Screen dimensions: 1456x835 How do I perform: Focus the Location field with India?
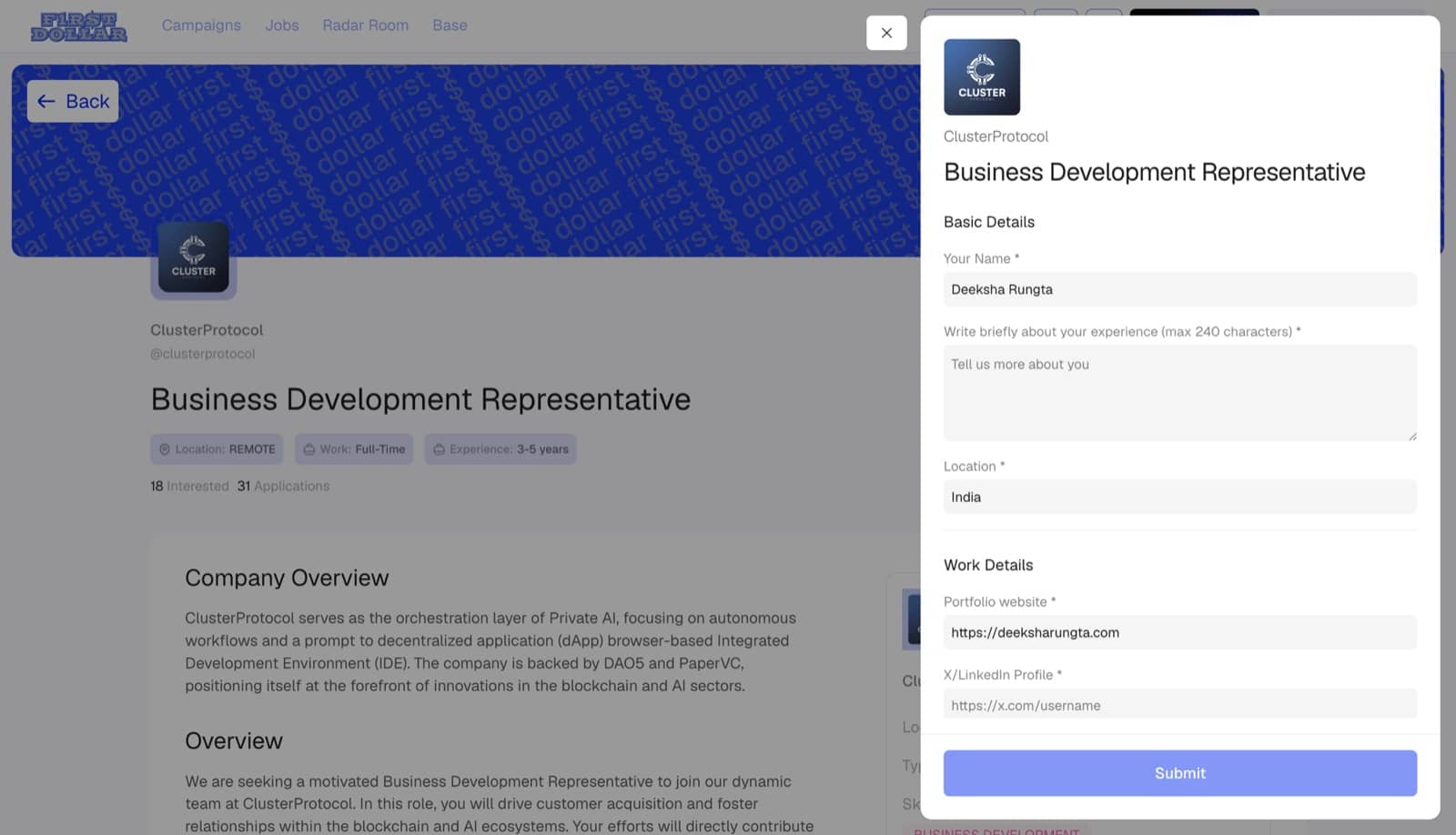click(x=1180, y=497)
